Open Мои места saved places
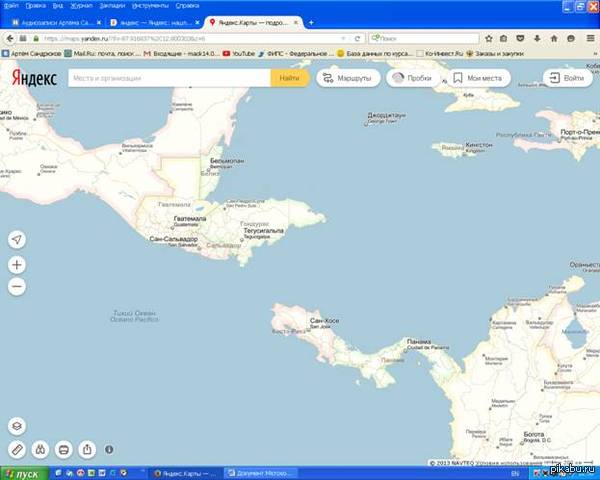The width and height of the screenshot is (600, 480). [x=476, y=77]
